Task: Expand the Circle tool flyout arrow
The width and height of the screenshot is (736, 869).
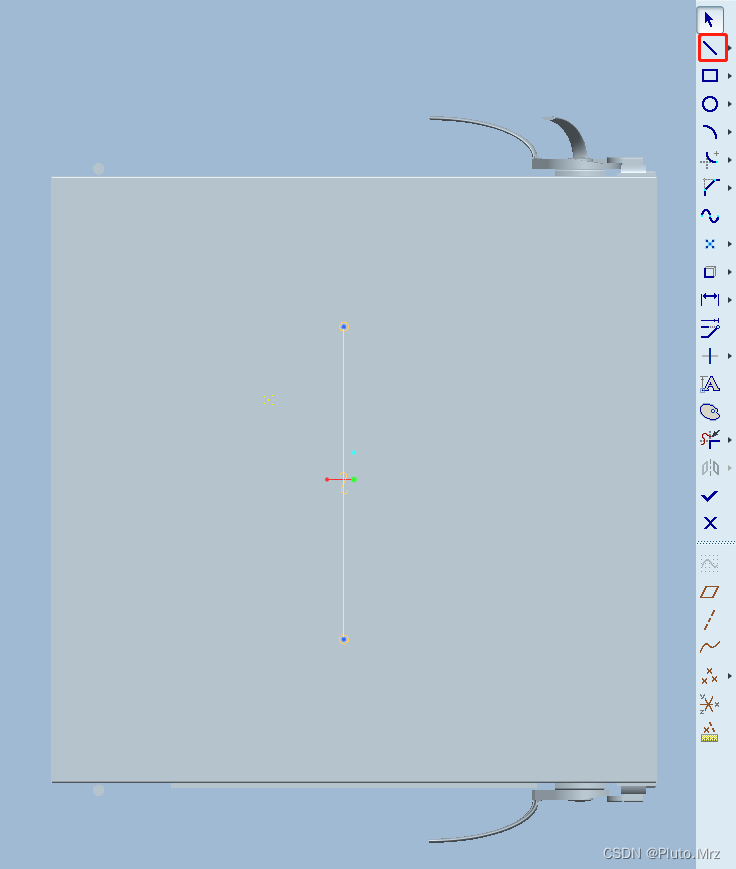Action: 730,104
